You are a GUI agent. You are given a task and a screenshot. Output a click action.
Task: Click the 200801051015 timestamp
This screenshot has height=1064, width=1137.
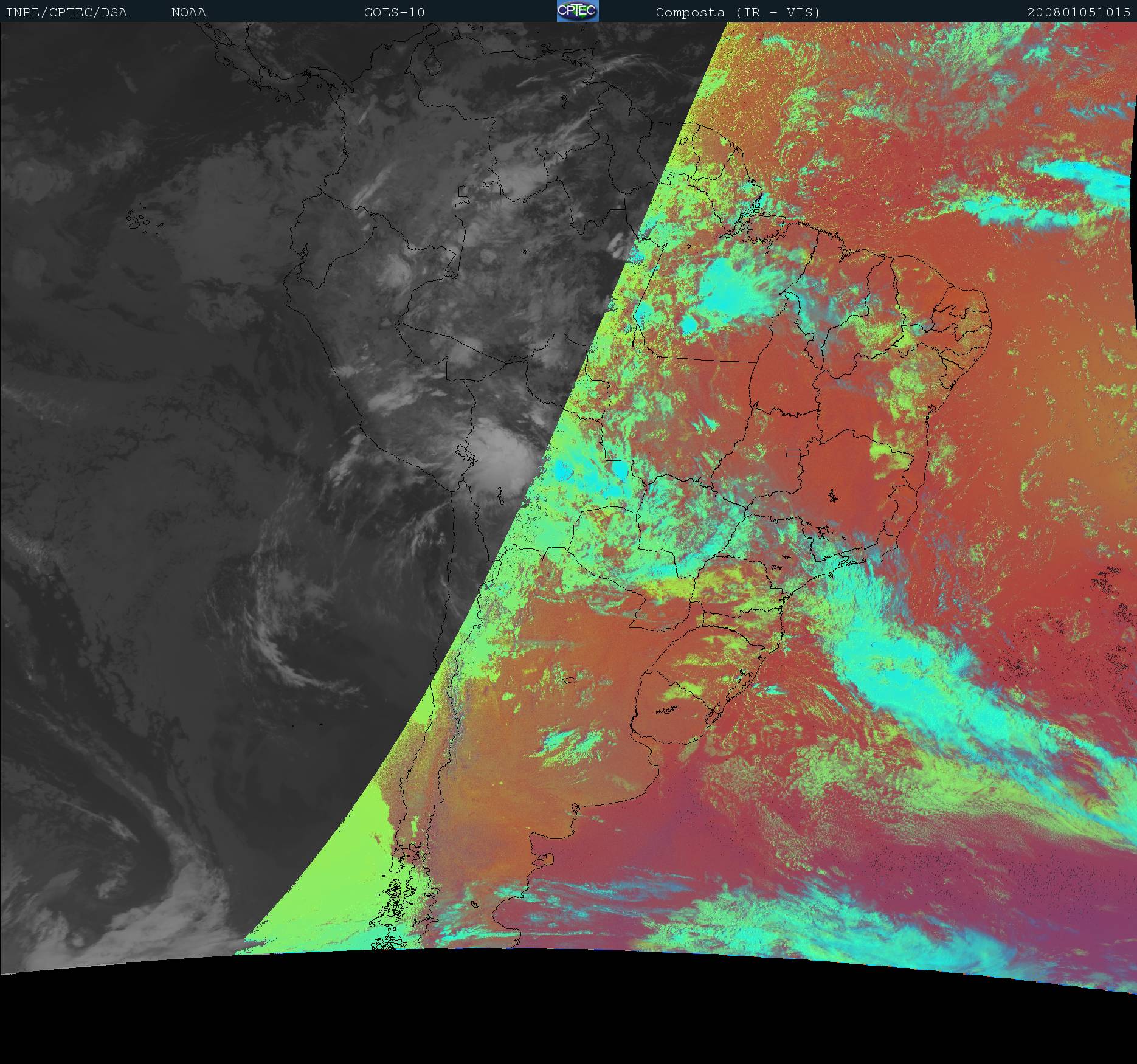1078,12
